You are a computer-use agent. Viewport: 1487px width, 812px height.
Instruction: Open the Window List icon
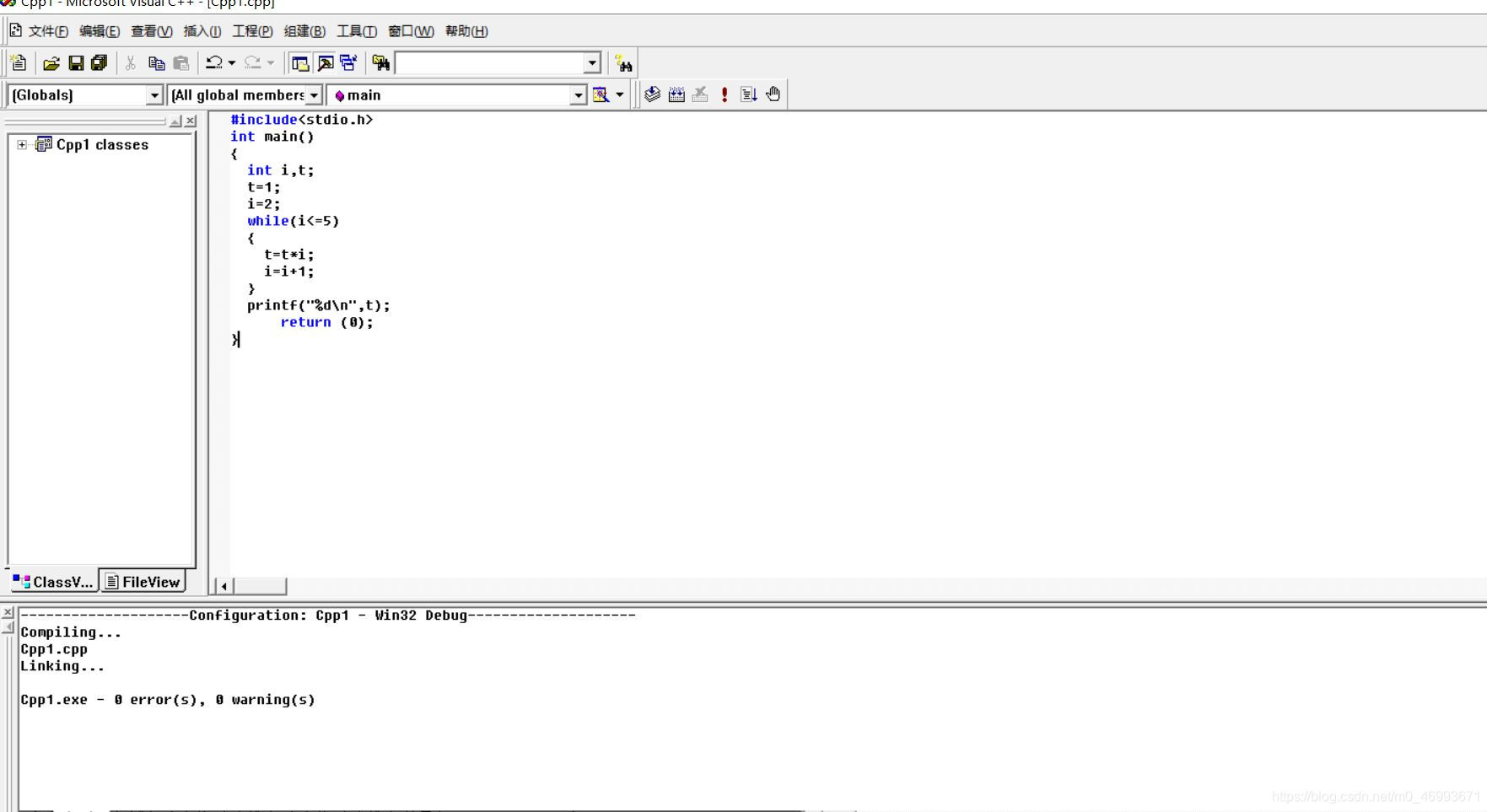pos(349,63)
